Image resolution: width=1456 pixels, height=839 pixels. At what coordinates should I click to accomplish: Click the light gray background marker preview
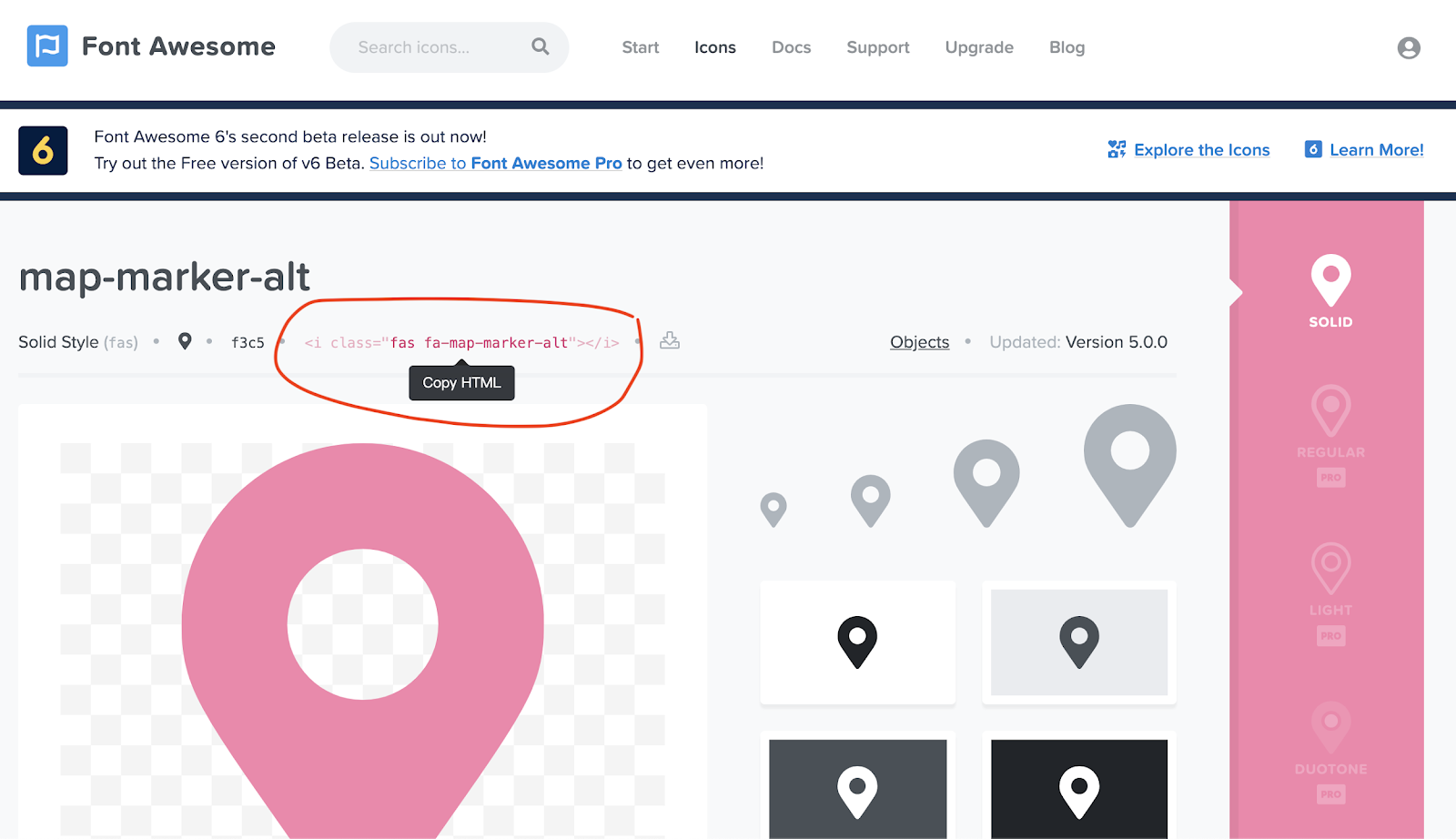[x=1079, y=642]
